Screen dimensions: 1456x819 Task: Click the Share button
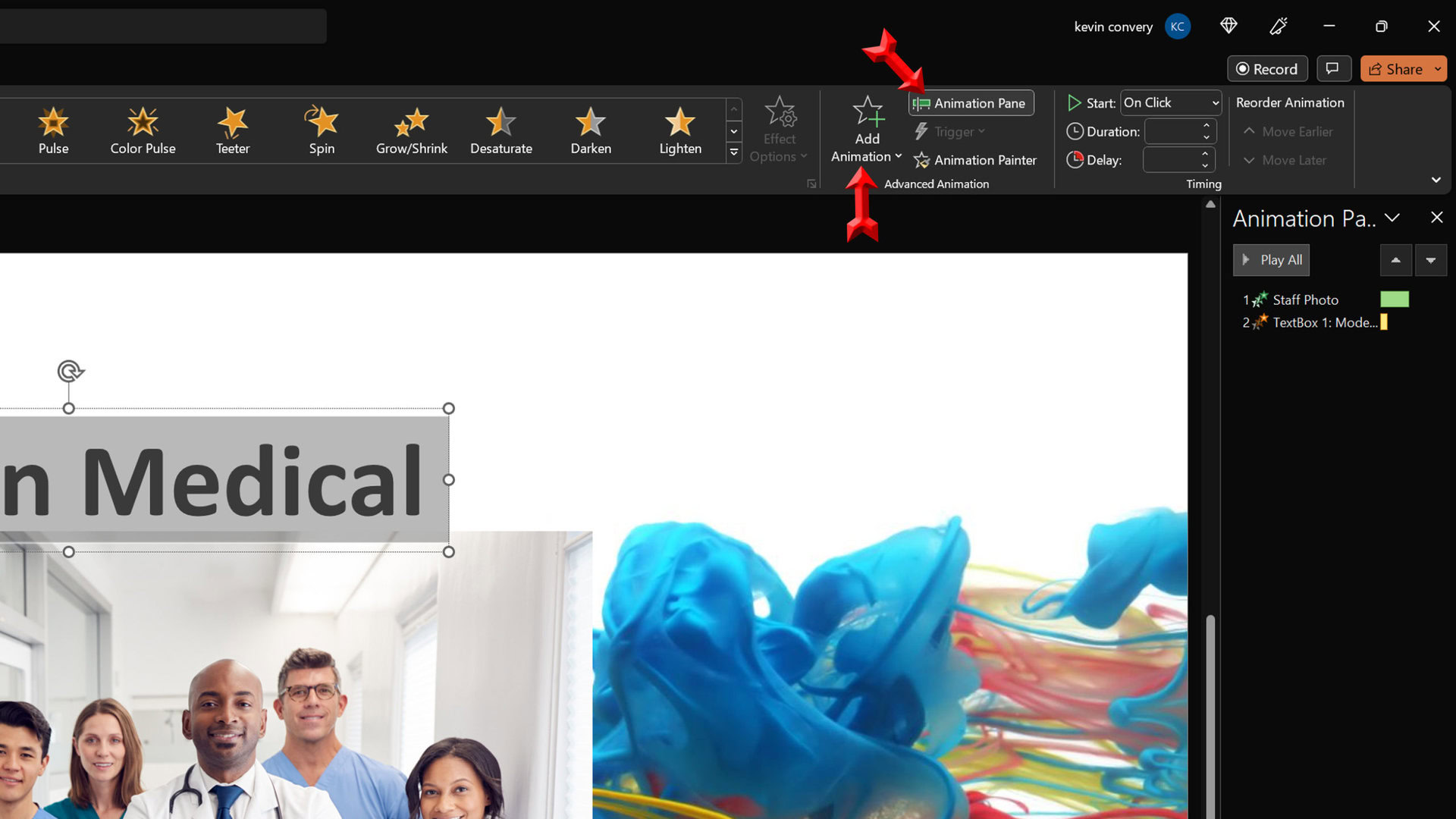[1396, 69]
